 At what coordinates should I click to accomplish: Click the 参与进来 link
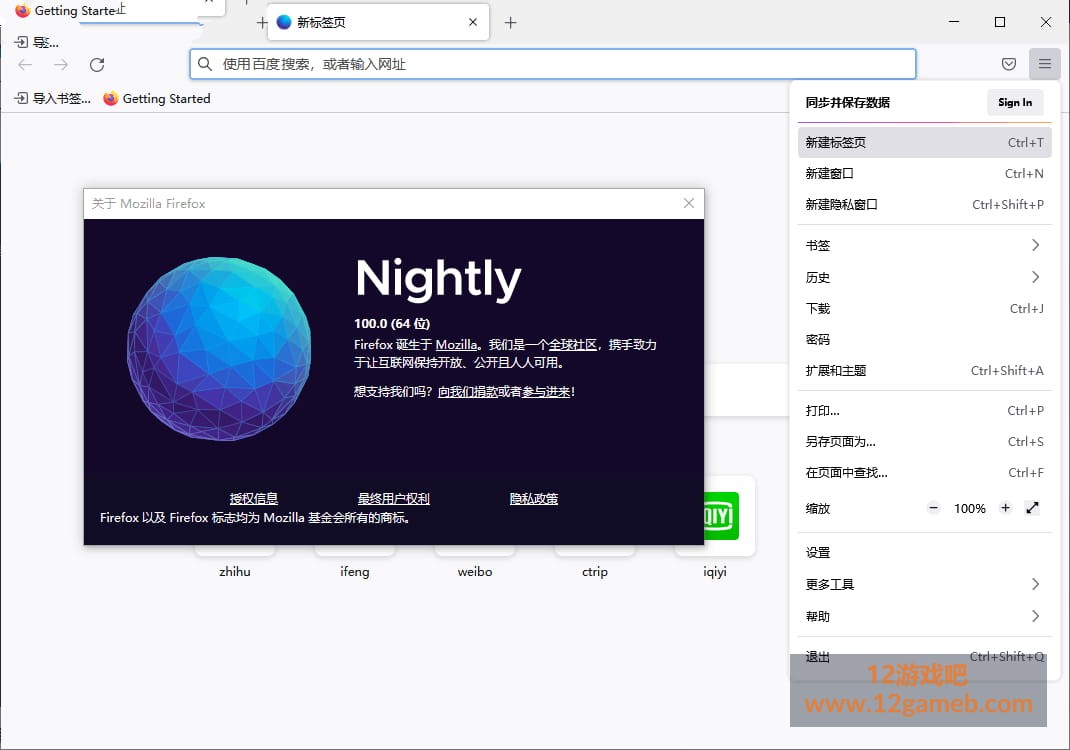pos(546,392)
